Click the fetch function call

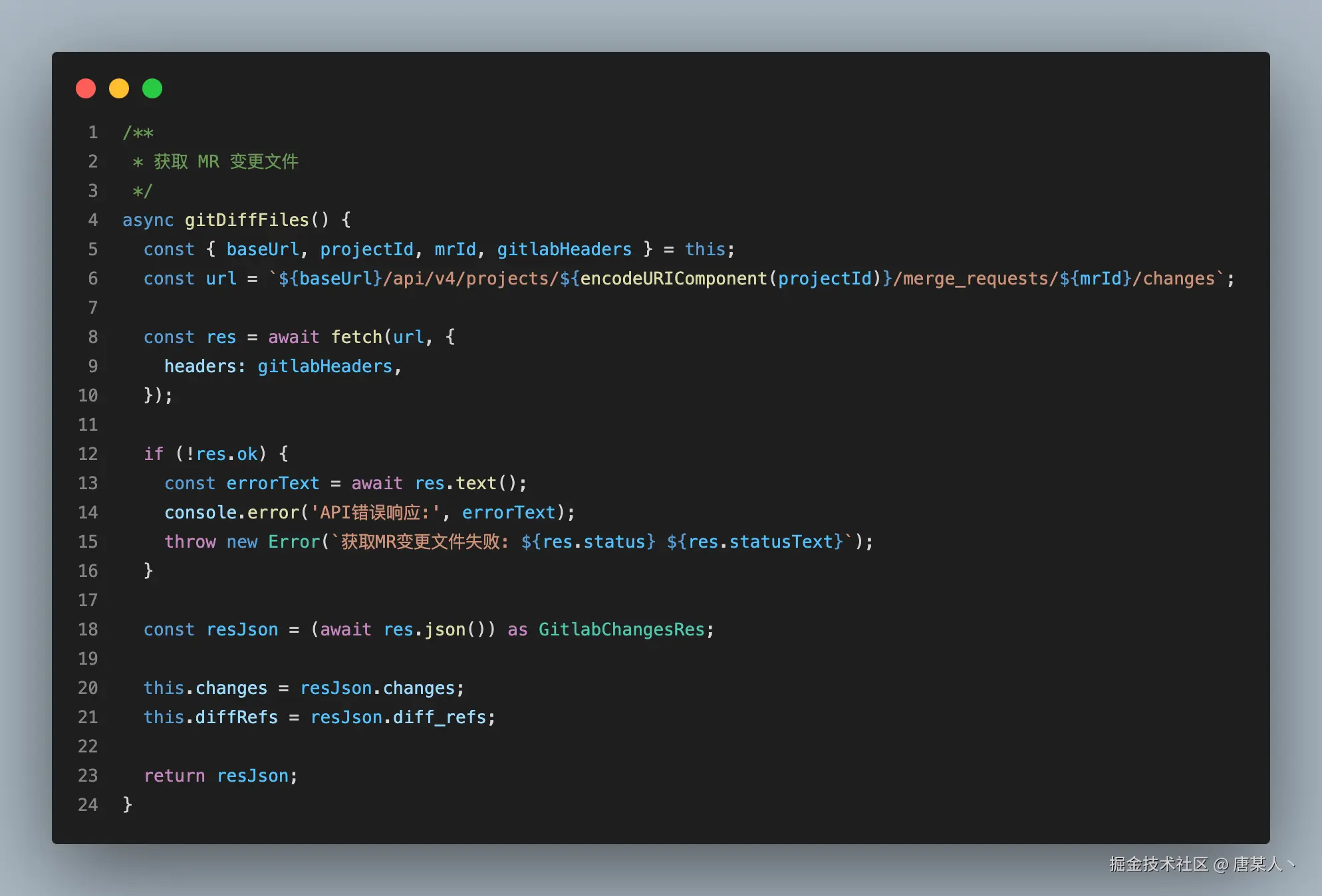click(x=356, y=337)
